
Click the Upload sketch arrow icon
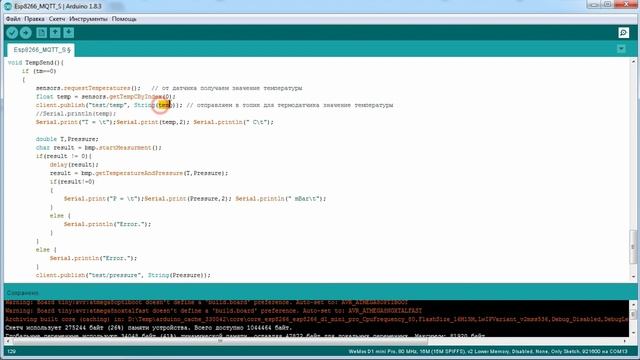[x=26, y=33]
